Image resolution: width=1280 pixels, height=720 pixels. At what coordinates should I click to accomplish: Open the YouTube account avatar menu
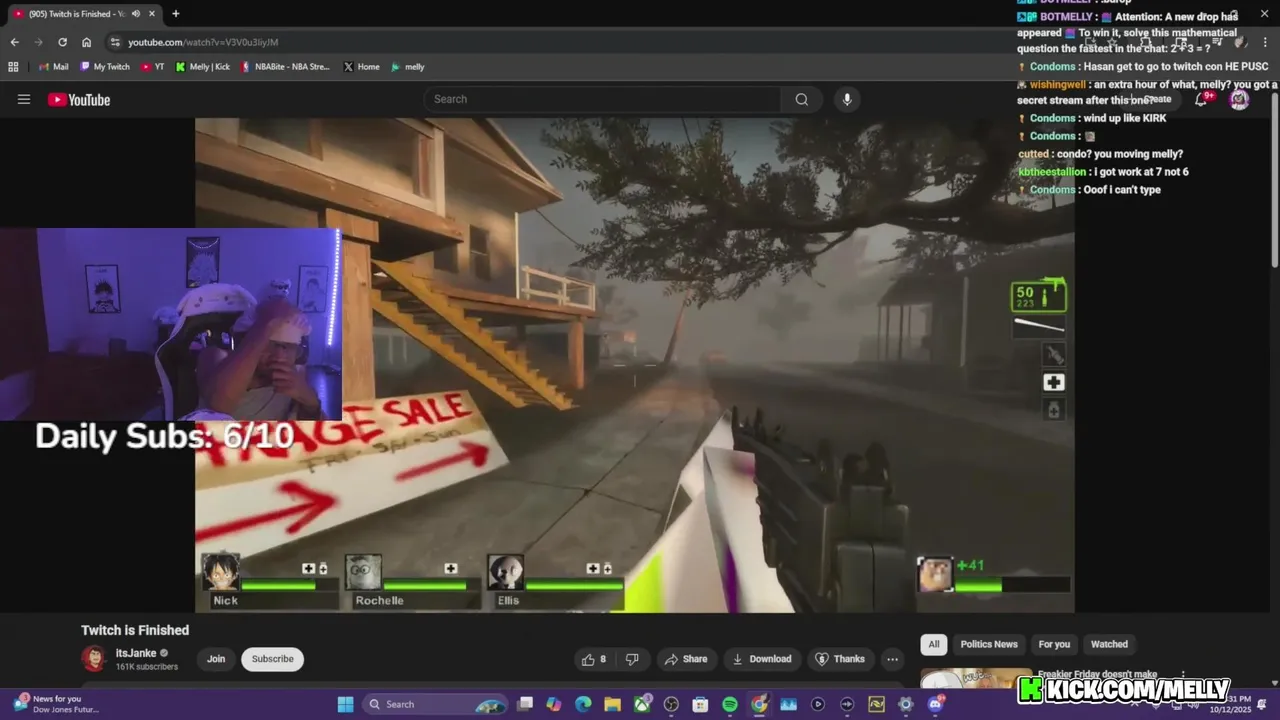pos(1239,99)
